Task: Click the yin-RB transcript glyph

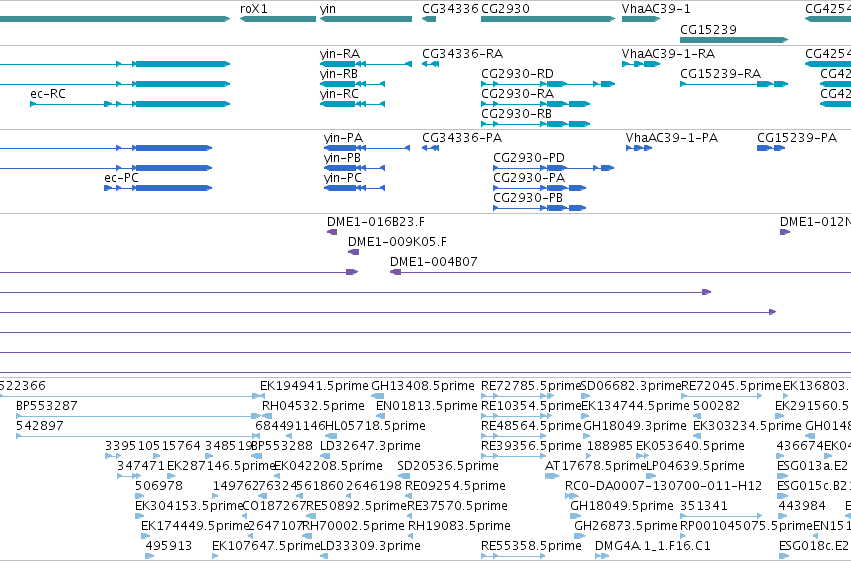Action: coord(352,84)
